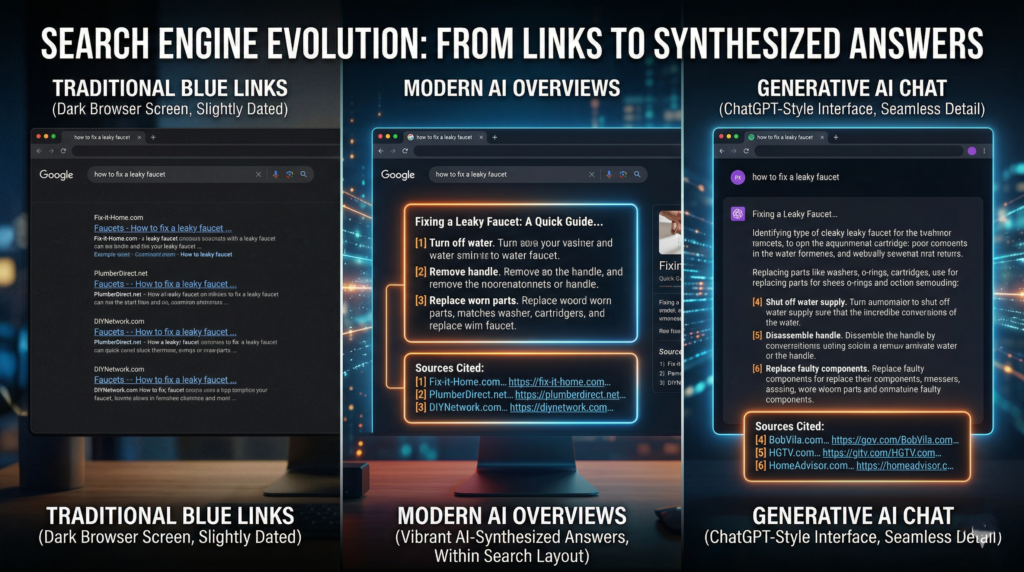Viewport: 1024px width, 572px height.
Task: Click the "[1] Turn off water" step
Action: click(513, 249)
